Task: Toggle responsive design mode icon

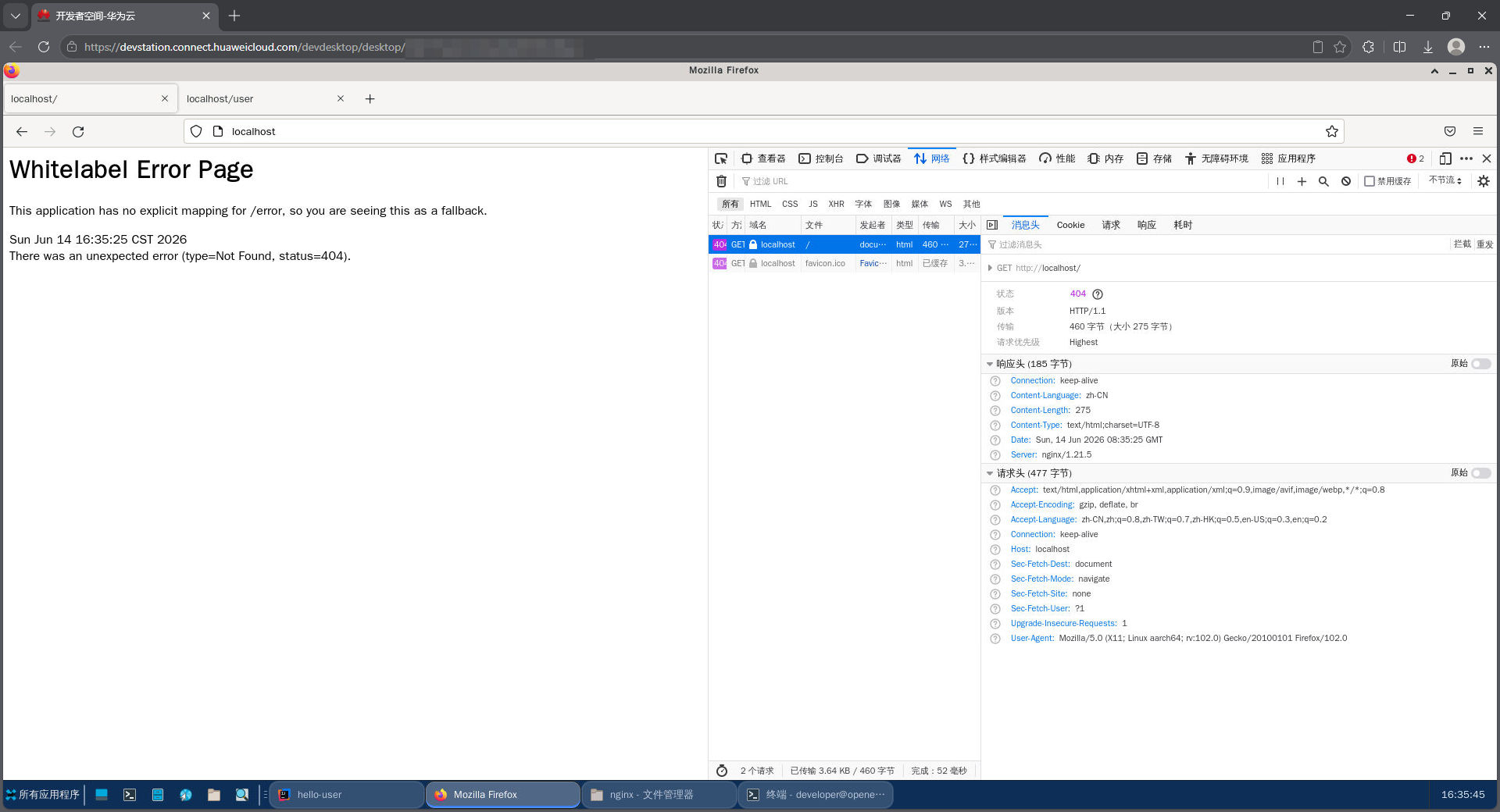Action: (x=1445, y=158)
